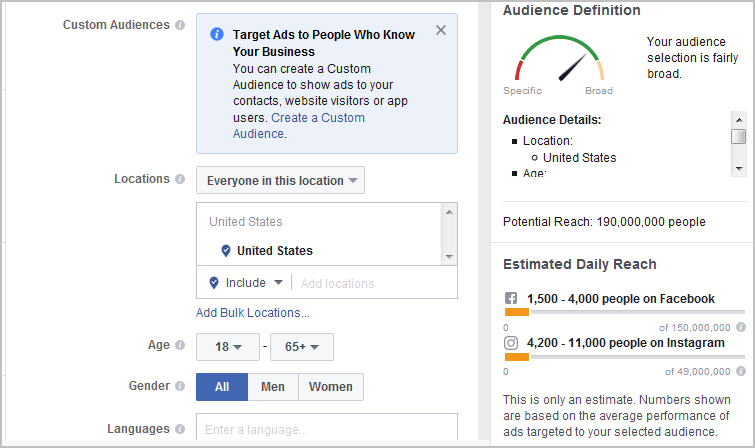Click info icon beside Instagram 49,000,000 reach

click(741, 371)
